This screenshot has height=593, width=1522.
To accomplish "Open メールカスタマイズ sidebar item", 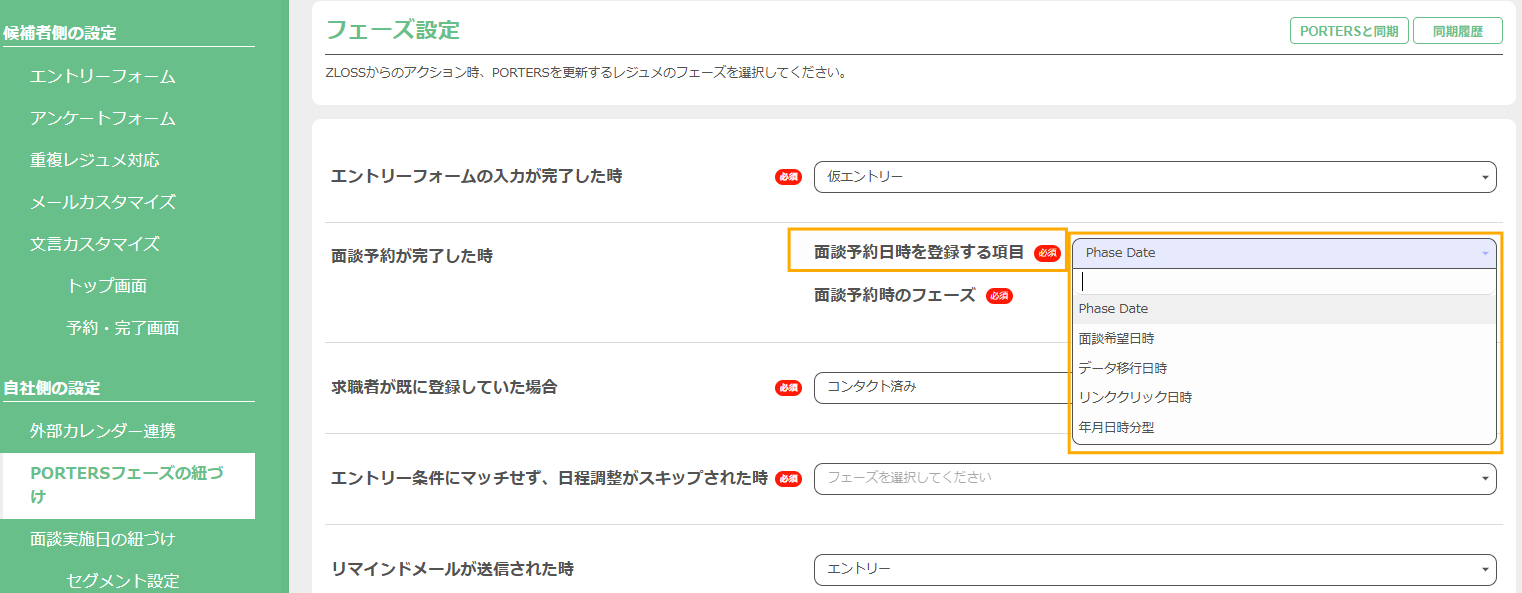I will point(103,202).
